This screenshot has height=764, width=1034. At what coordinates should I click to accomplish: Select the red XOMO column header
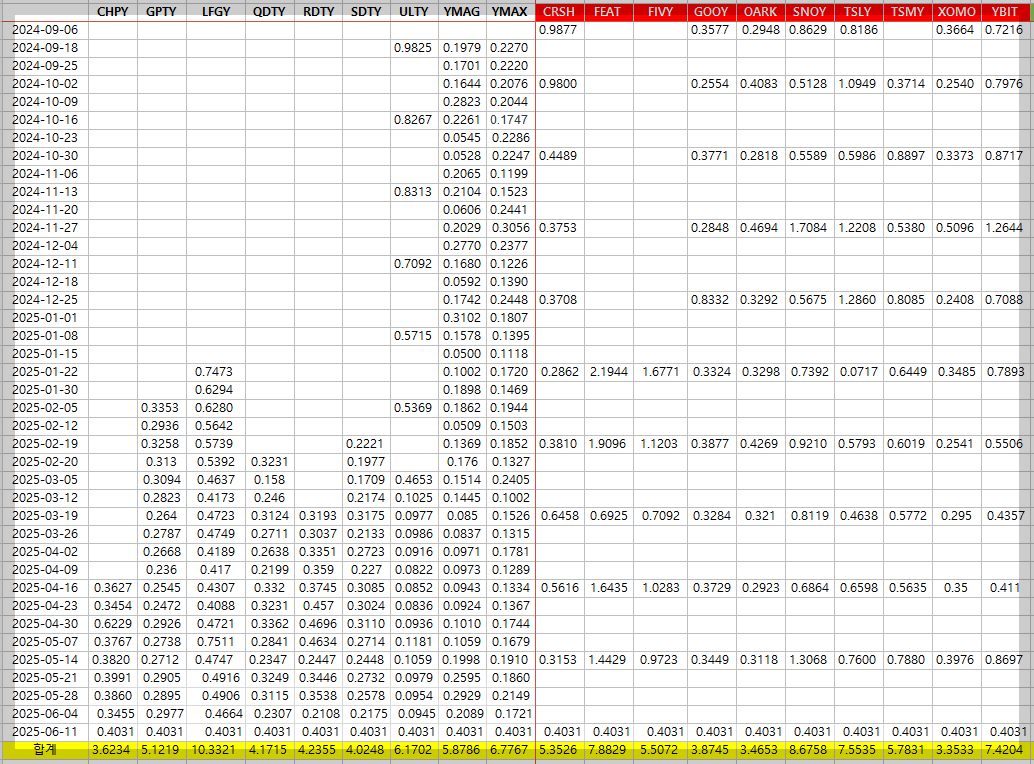point(957,11)
